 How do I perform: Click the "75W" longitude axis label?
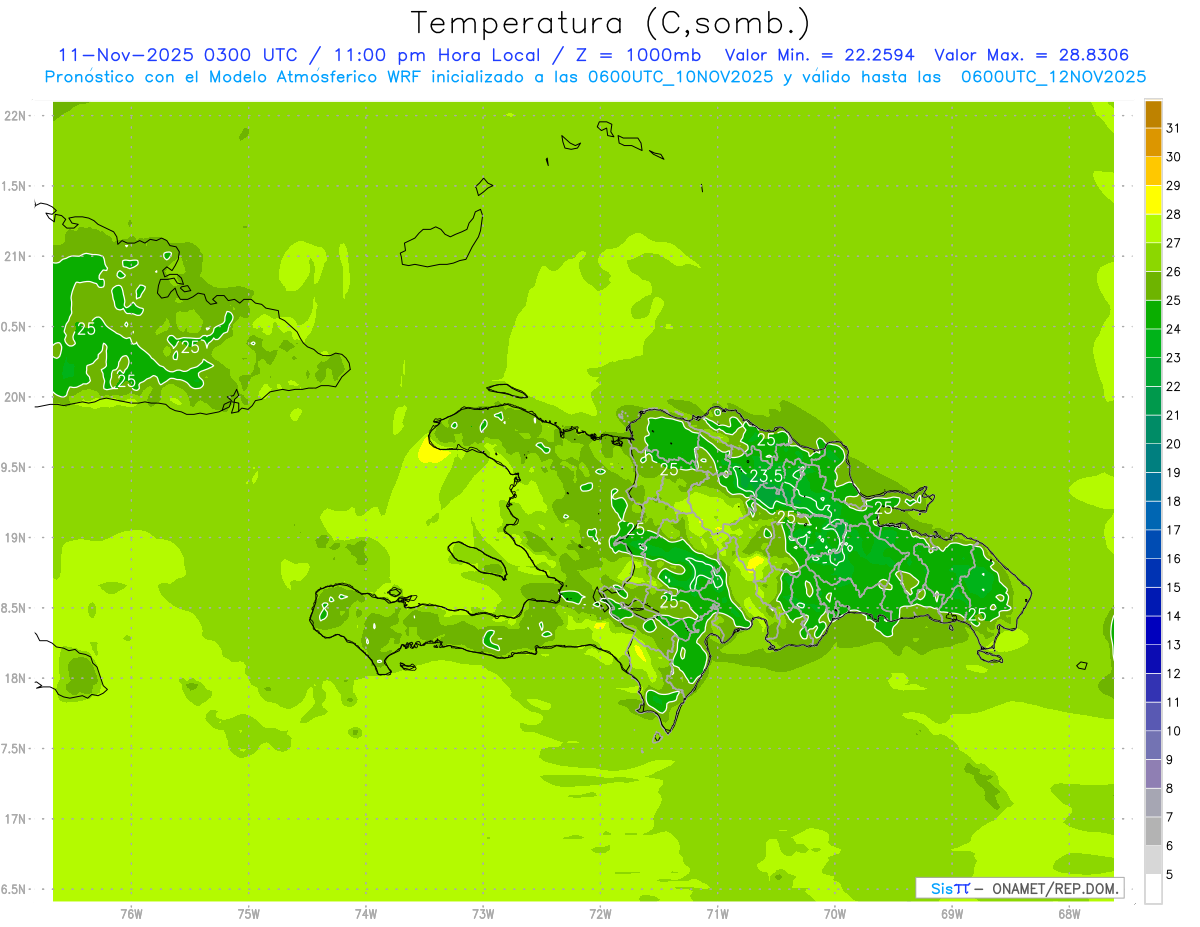249,914
